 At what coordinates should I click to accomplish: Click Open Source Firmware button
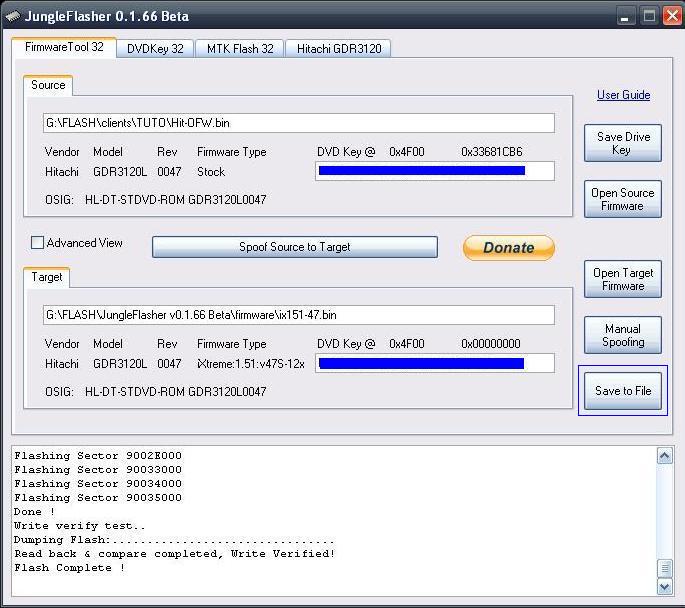pyautogui.click(x=623, y=199)
